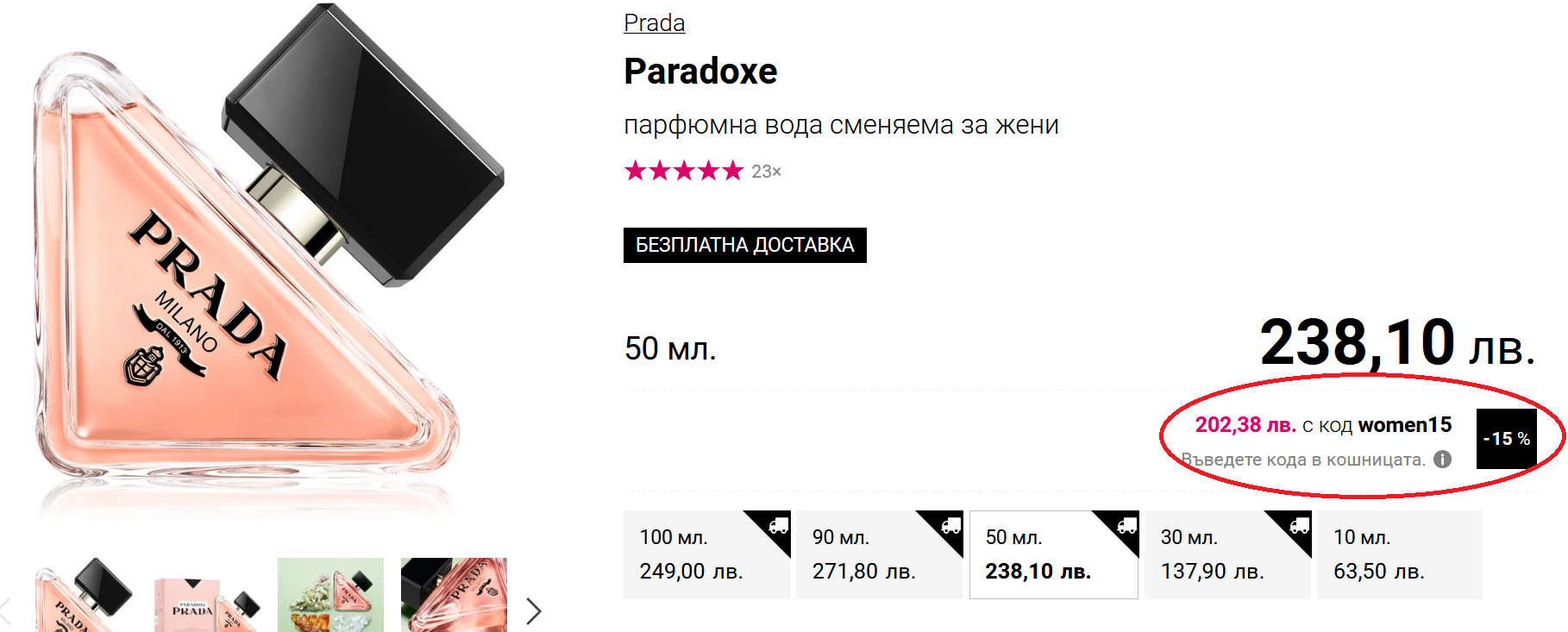Click the black -15 % discount badge
This screenshot has width=1568, height=632.
tap(1506, 439)
